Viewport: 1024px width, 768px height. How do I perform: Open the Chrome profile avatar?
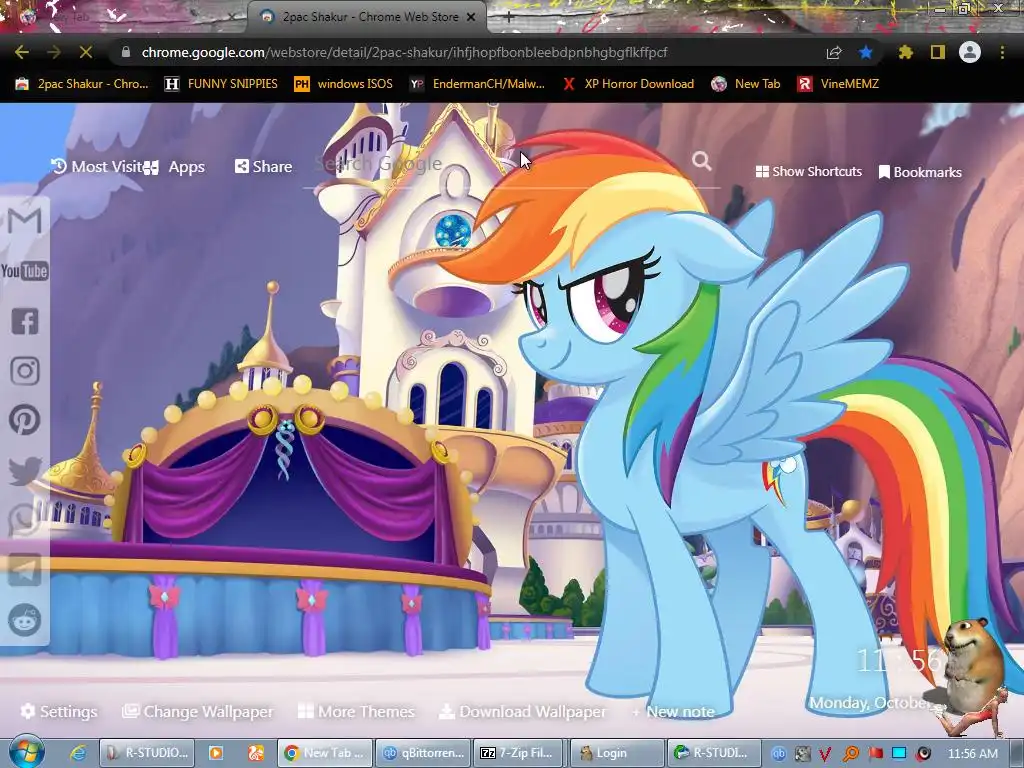pyautogui.click(x=970, y=52)
